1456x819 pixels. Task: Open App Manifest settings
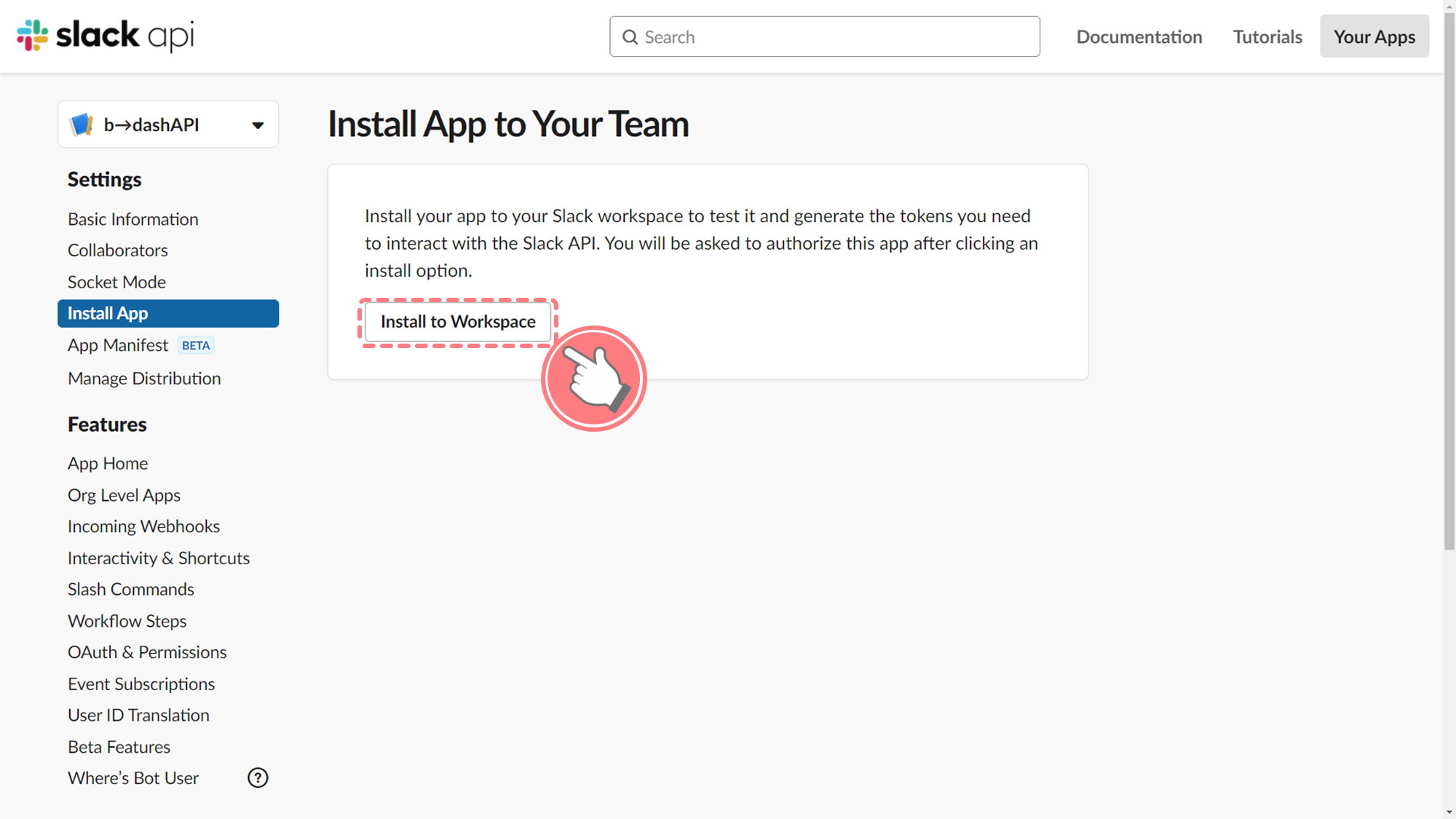(117, 345)
